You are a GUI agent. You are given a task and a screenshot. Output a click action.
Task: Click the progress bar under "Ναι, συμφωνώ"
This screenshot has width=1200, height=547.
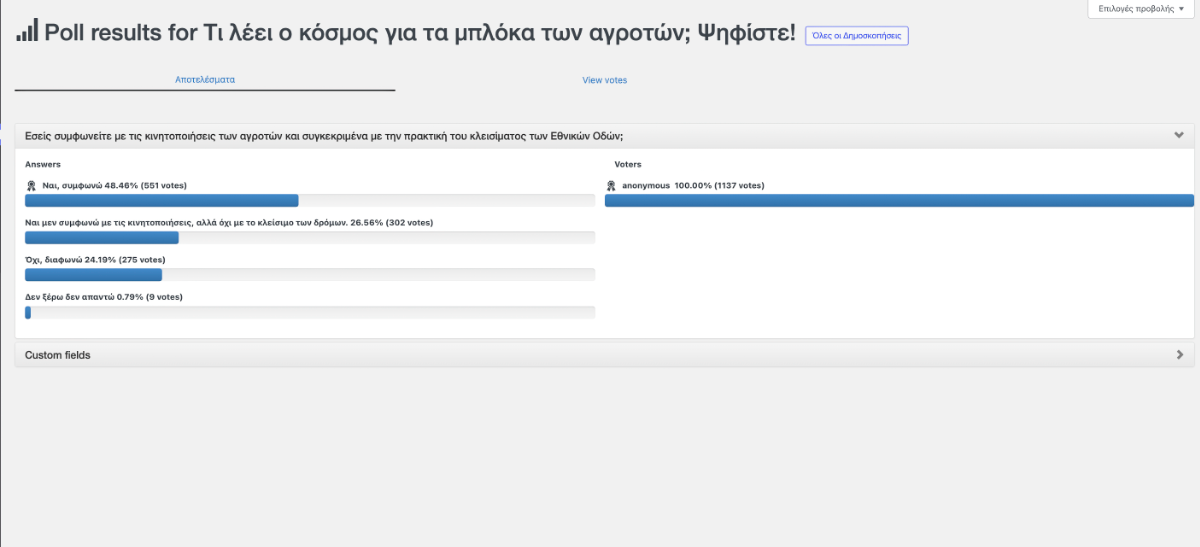click(309, 201)
